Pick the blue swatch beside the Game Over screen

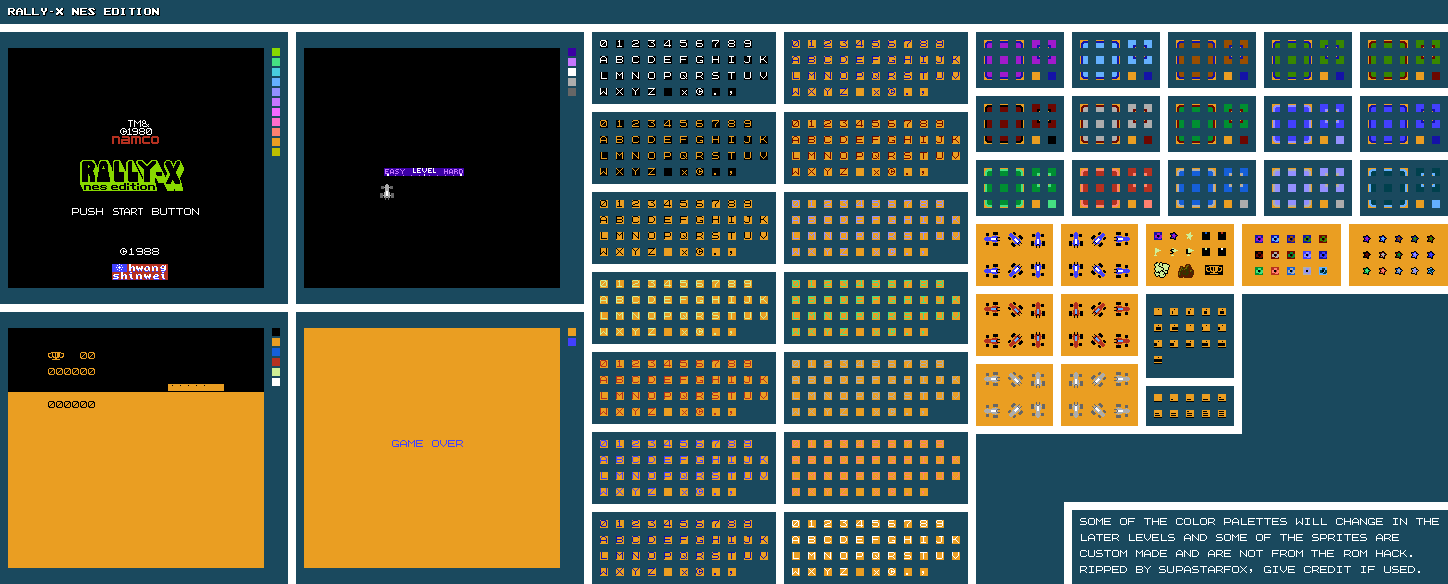572,342
